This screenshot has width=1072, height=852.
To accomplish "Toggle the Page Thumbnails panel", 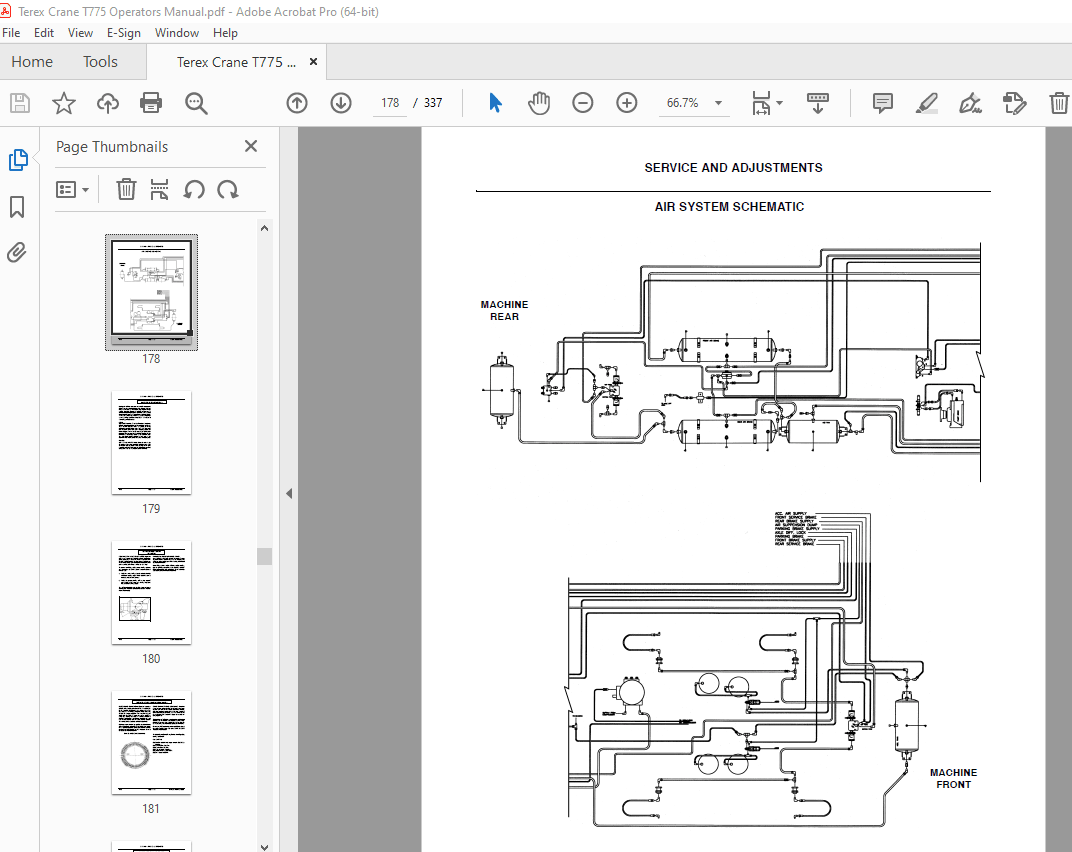I will pyautogui.click(x=17, y=160).
